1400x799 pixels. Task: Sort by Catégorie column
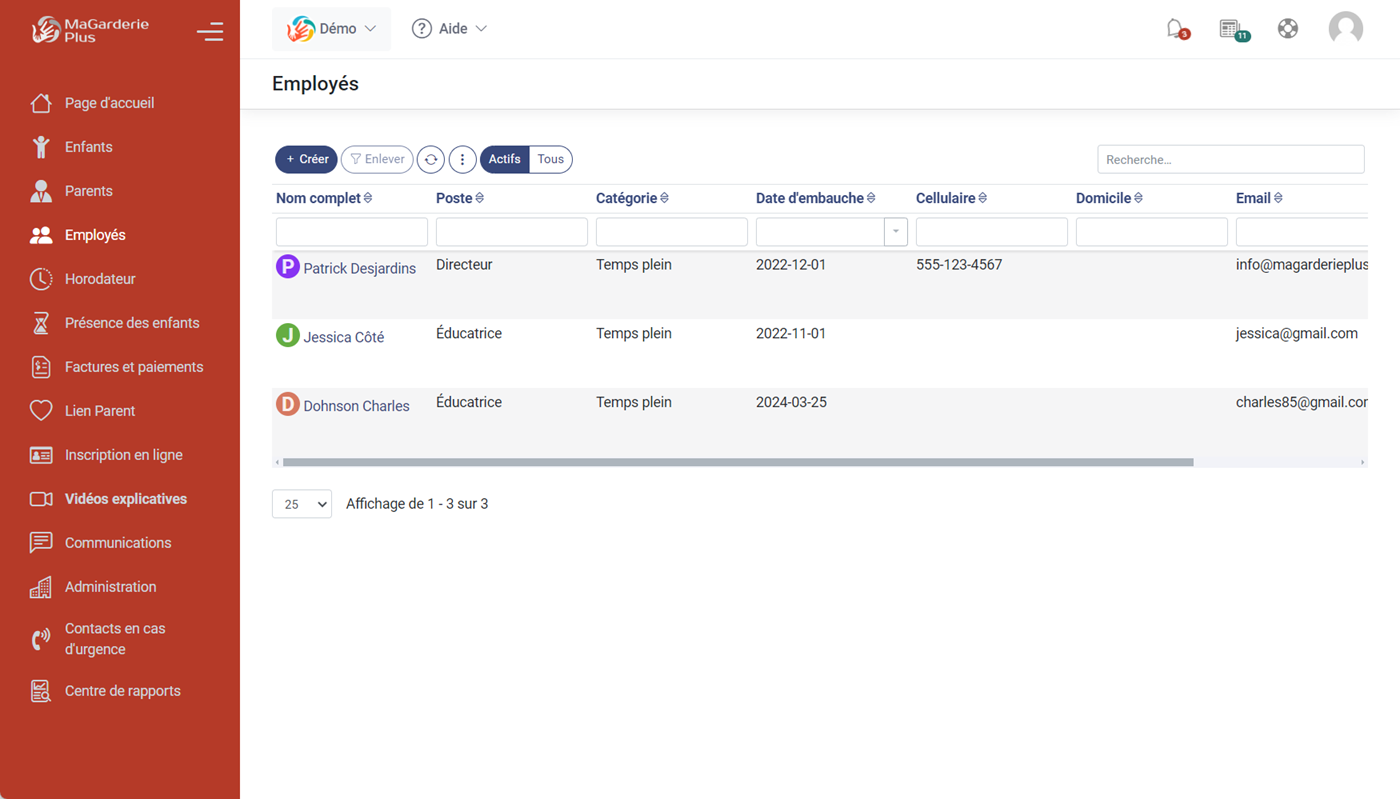[x=633, y=198]
